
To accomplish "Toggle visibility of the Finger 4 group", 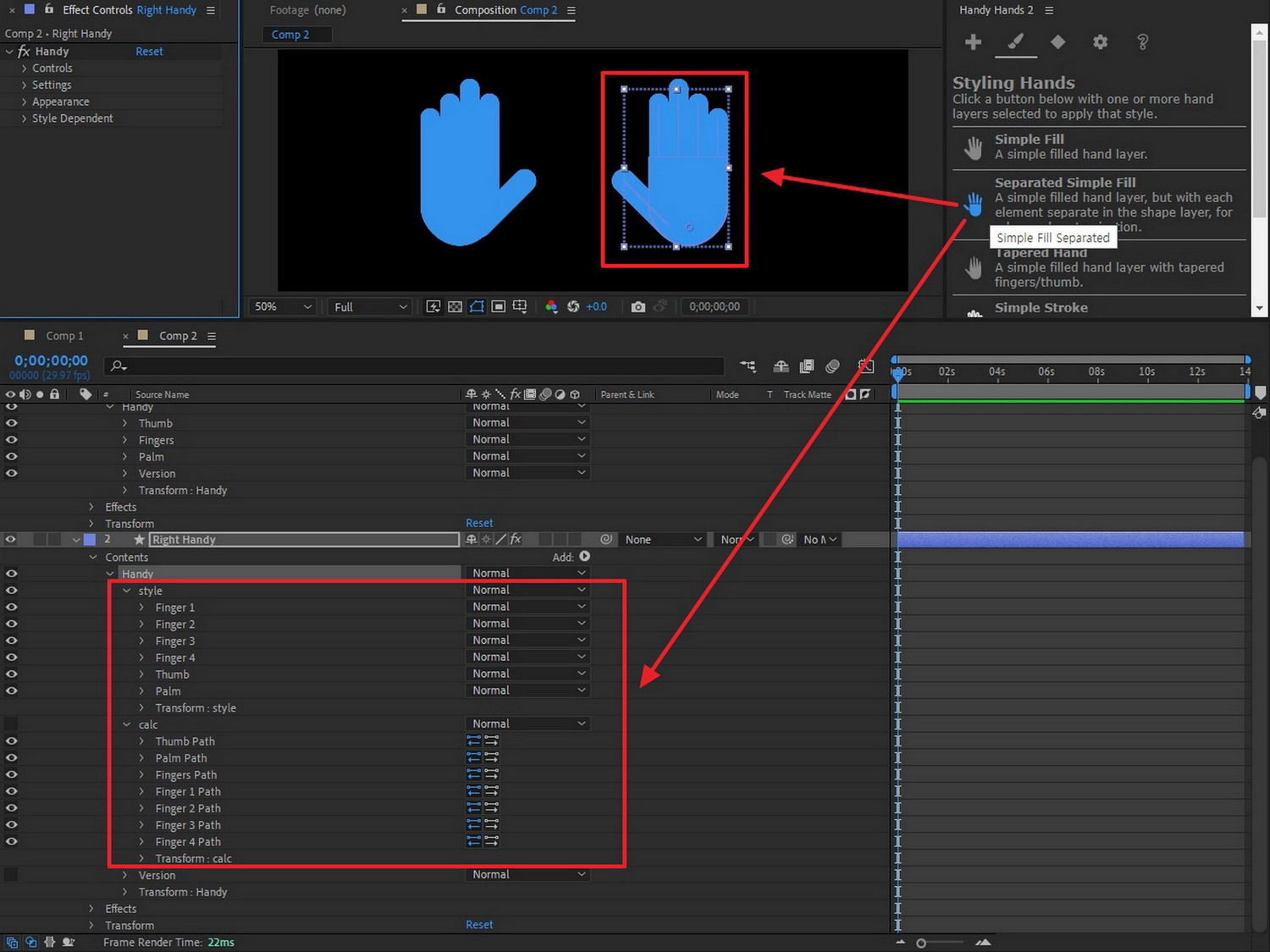I will point(11,657).
